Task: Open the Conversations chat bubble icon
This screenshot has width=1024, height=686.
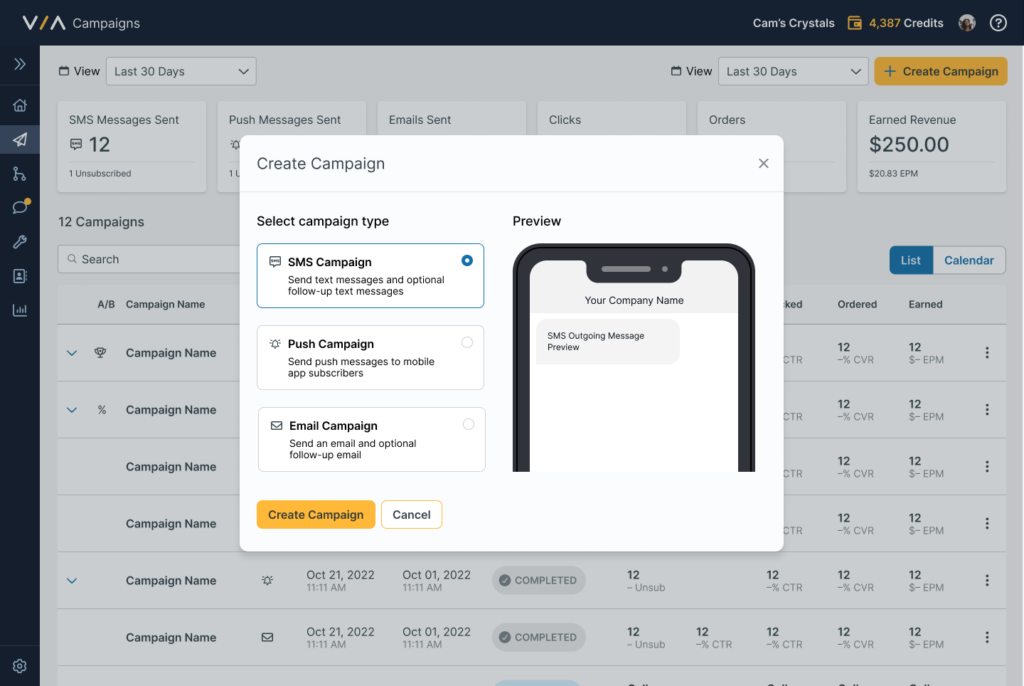Action: (19, 208)
